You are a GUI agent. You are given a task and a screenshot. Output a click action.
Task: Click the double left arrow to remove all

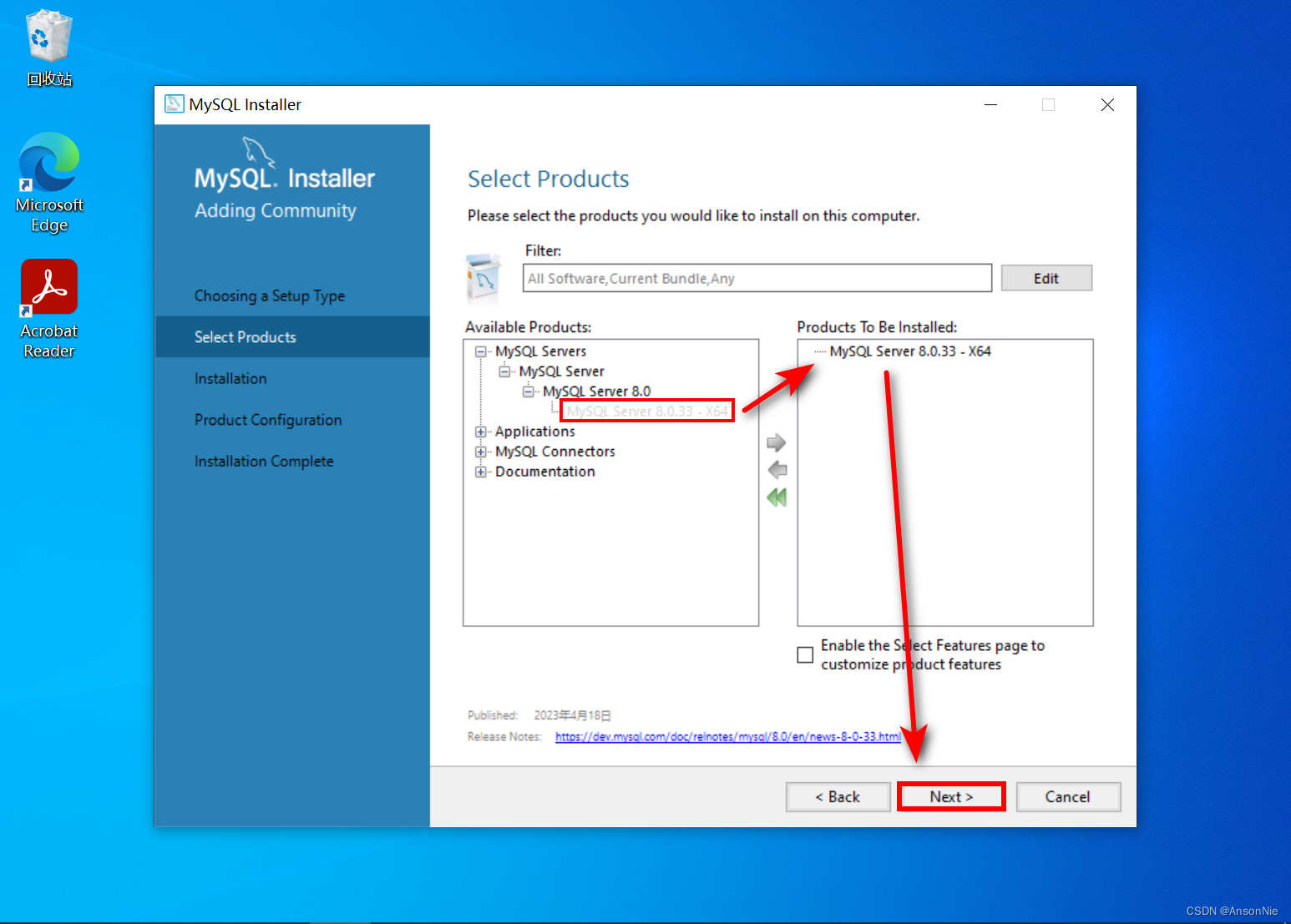[x=777, y=497]
